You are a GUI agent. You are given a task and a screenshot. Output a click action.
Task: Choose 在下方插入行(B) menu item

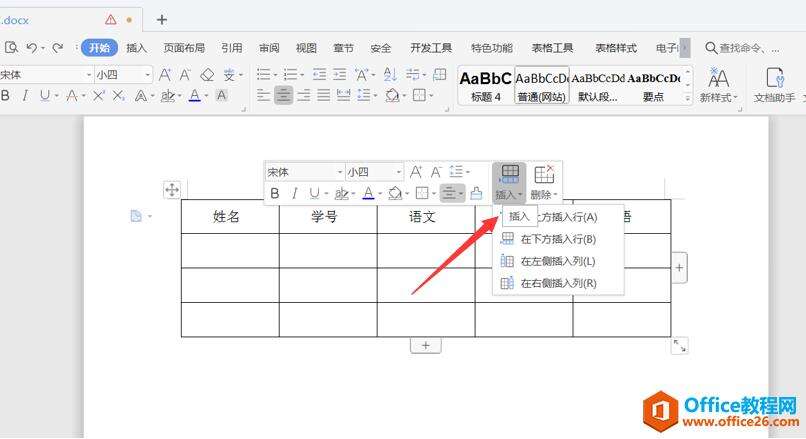tap(558, 239)
